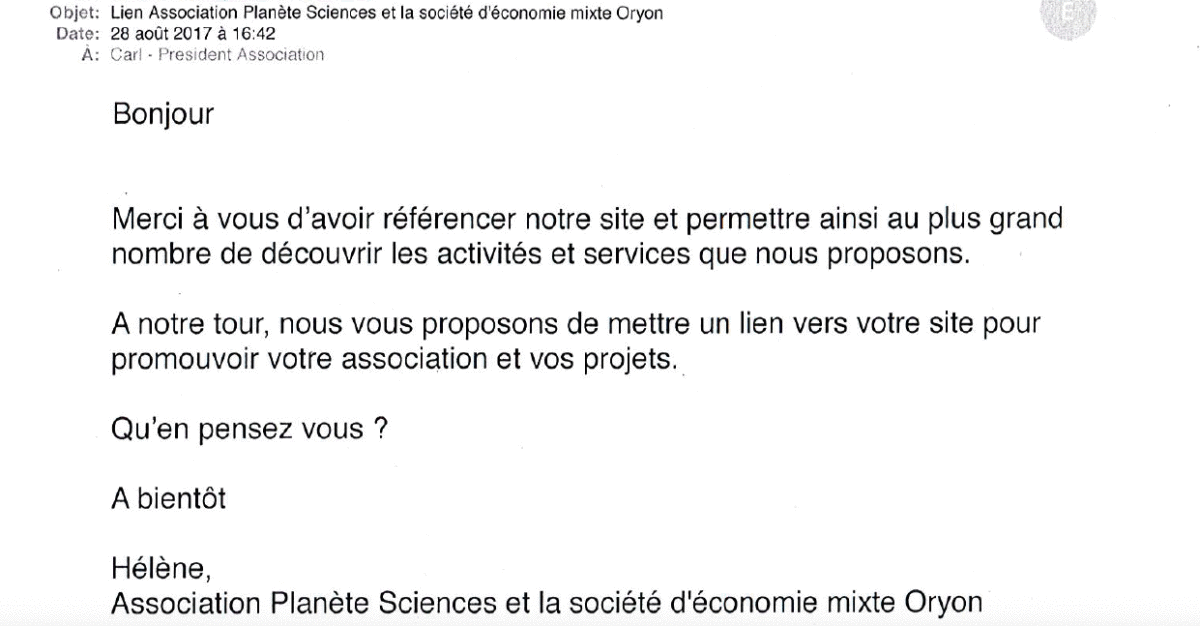Click the 'À:' recipient label
Screen dimensions: 1200x626
[x=84, y=55]
